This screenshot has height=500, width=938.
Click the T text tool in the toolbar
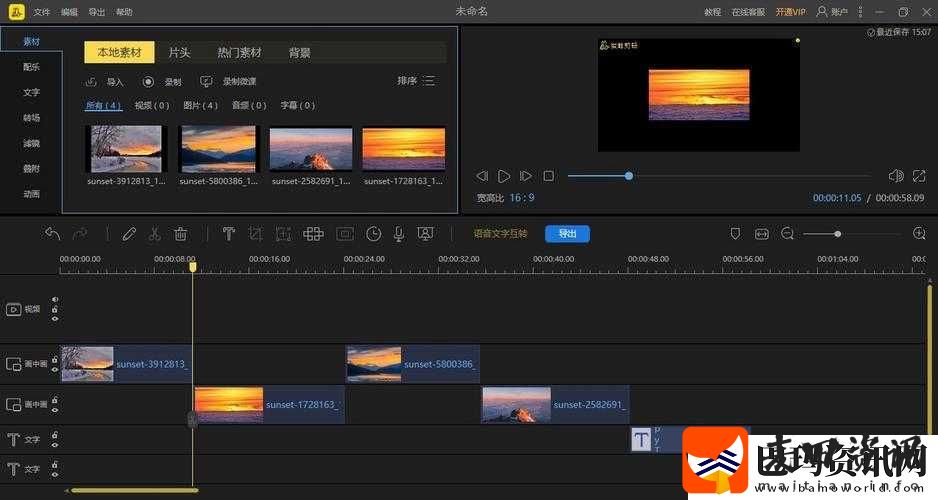coord(229,233)
